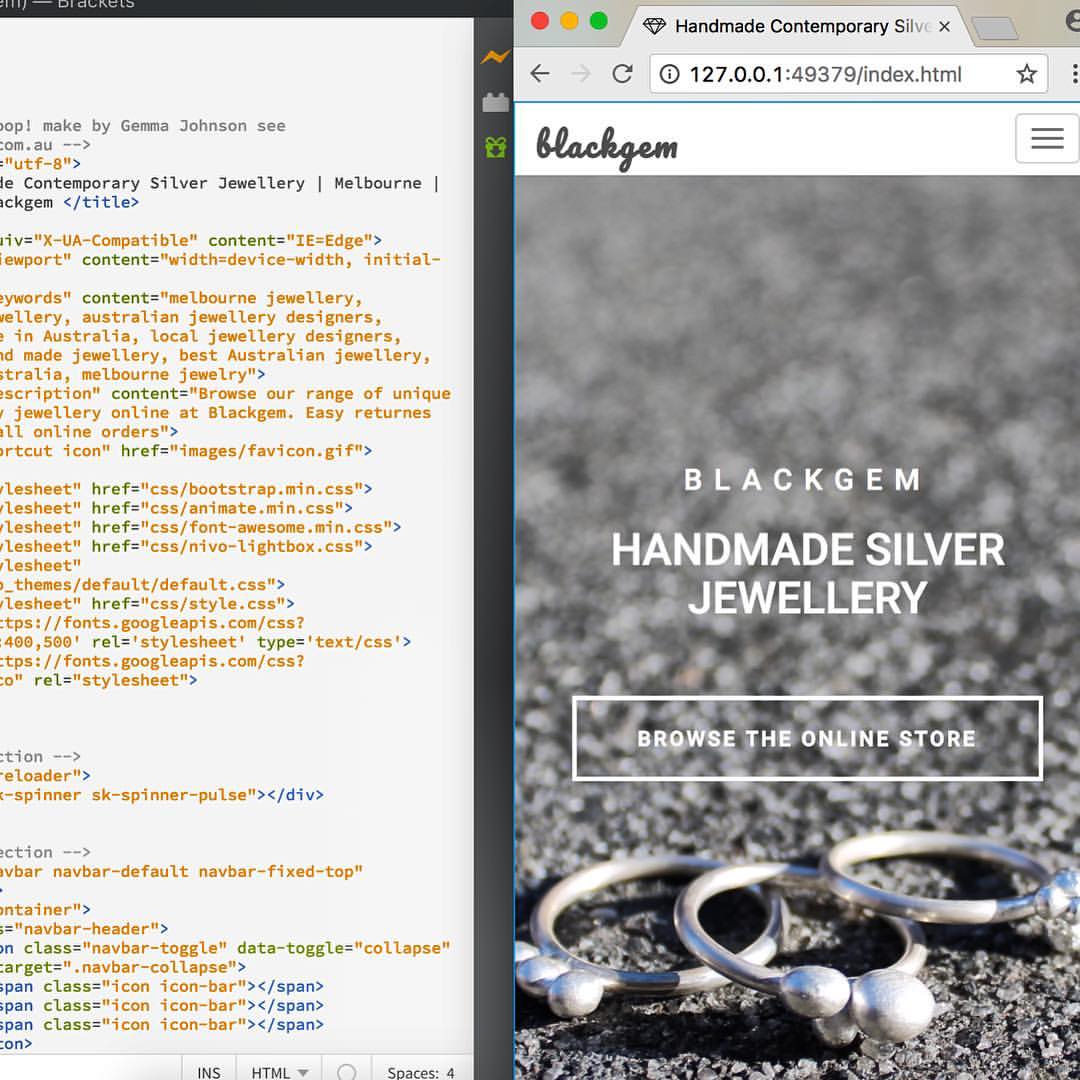Screen dimensions: 1080x1080
Task: Bookmark this page with the star icon
Action: point(1026,74)
